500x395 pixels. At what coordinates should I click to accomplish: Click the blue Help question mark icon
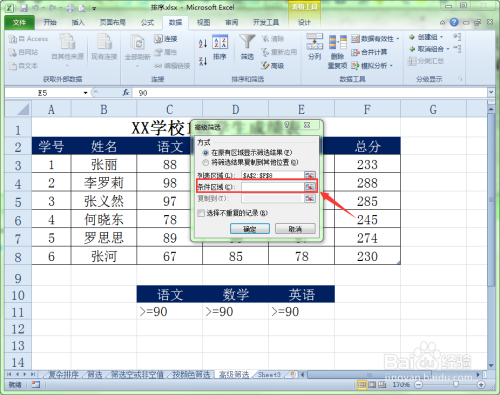pyautogui.click(x=454, y=22)
